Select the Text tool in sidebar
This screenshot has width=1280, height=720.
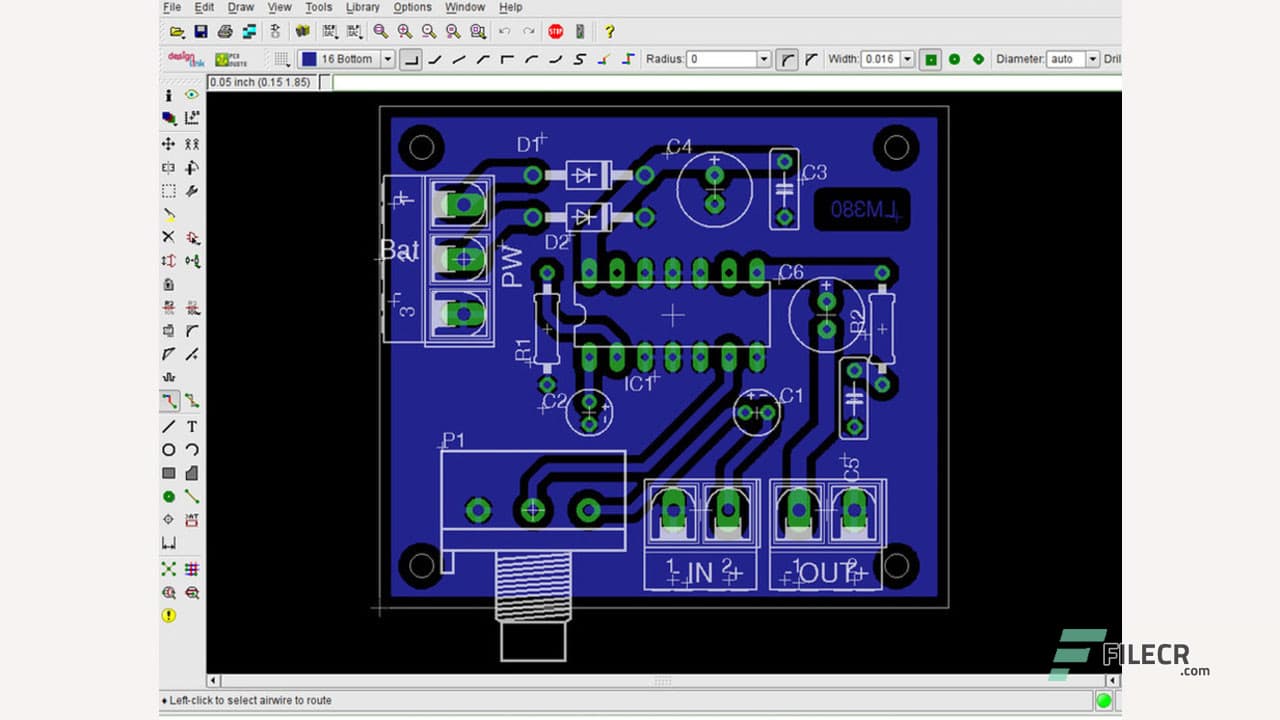coord(192,426)
